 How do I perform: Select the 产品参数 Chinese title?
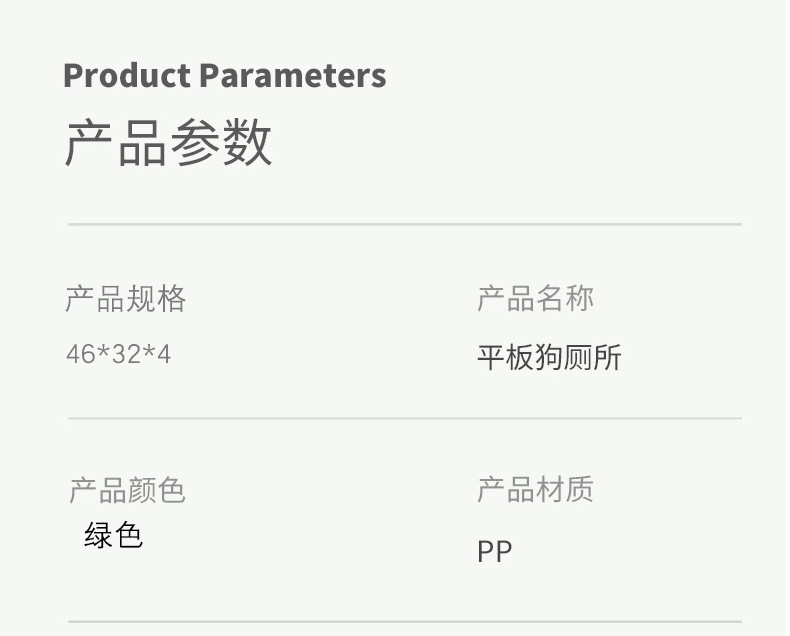pos(168,142)
